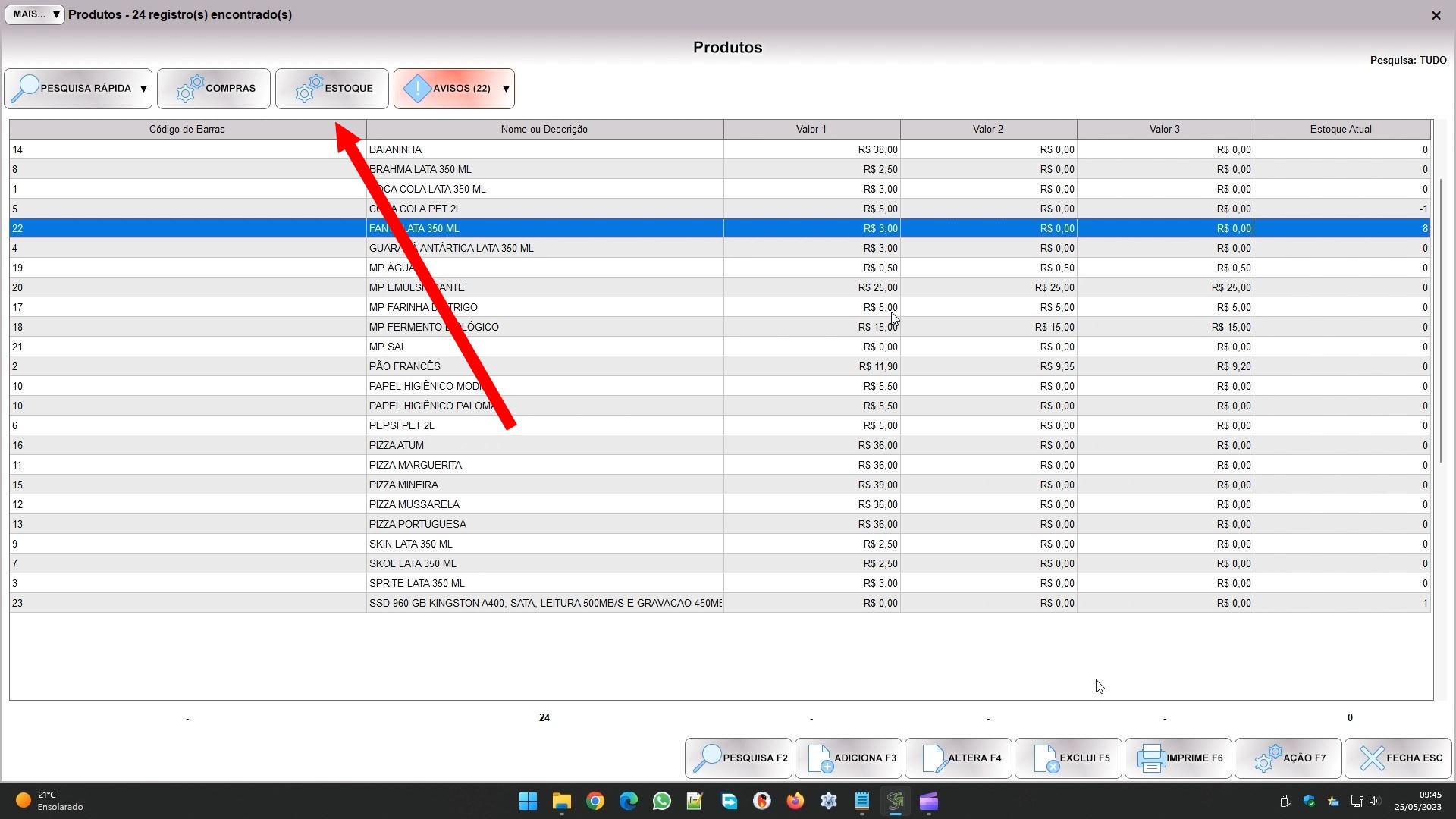Open Windows Start menu
Screen dimensions: 1456x819
pos(529,801)
